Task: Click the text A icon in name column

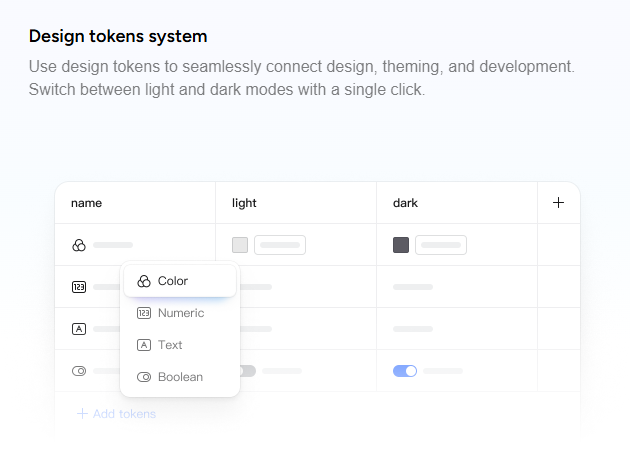Action: (79, 329)
